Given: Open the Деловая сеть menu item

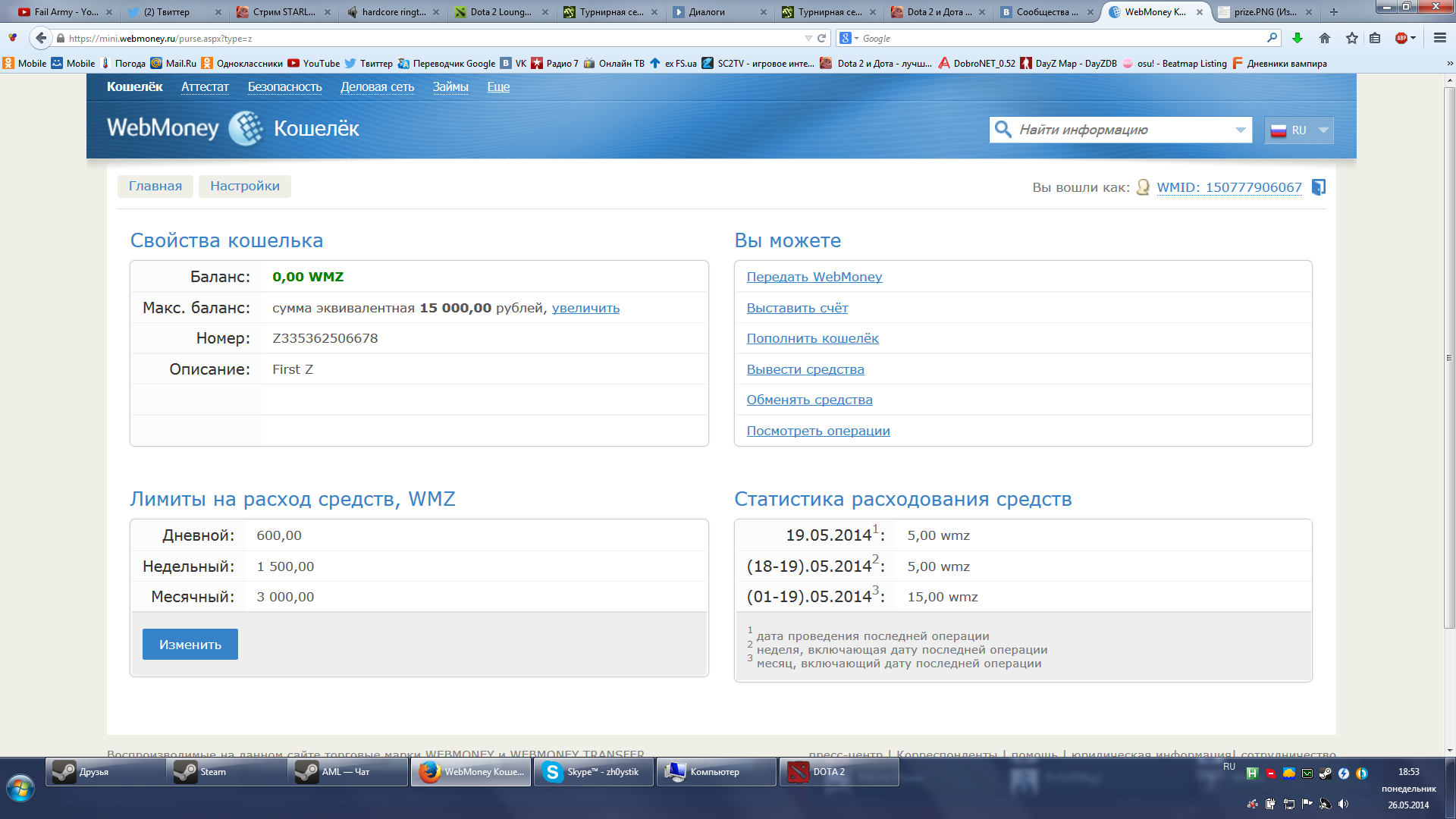Looking at the screenshot, I should pos(377,87).
